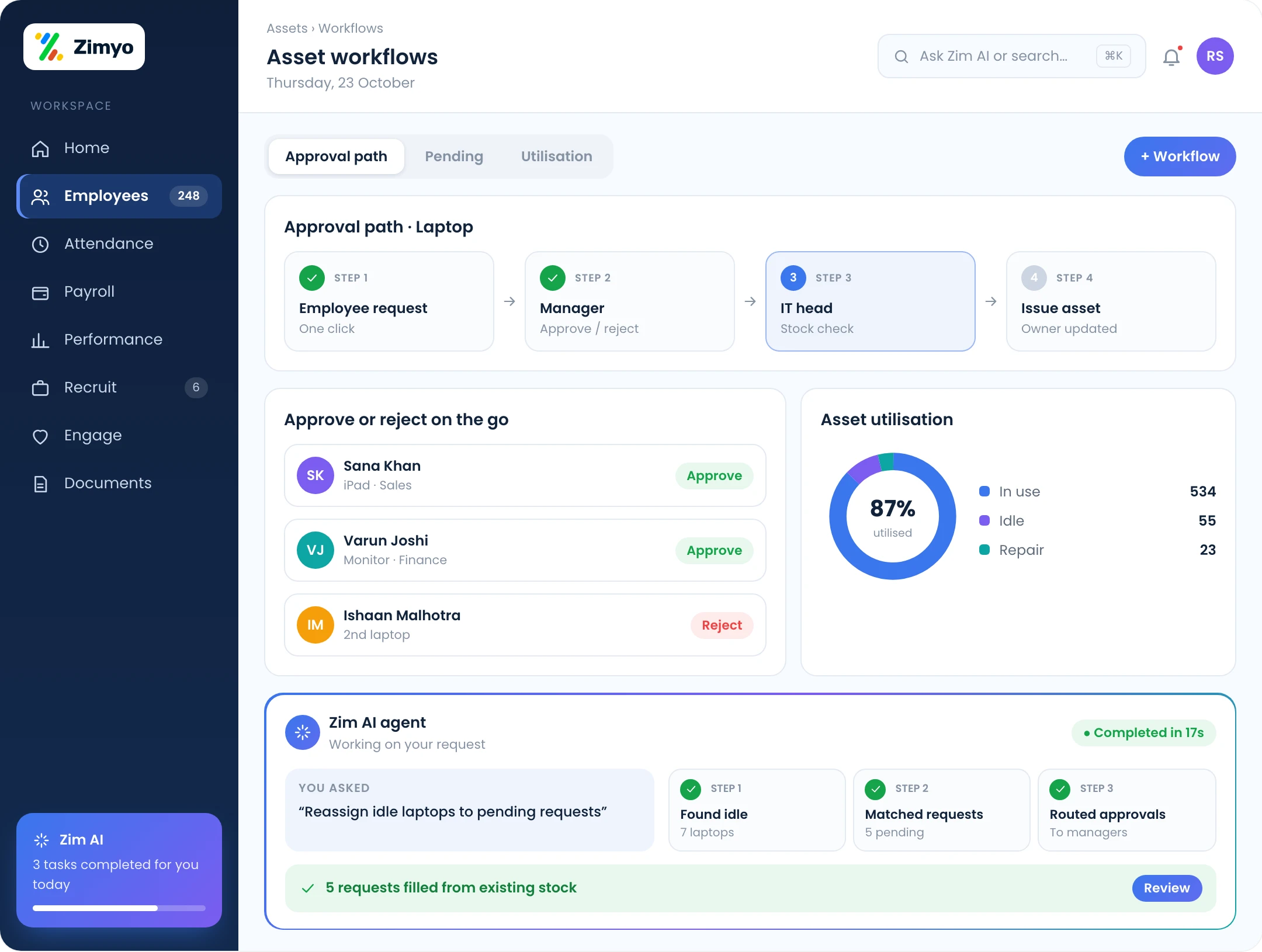Click the VJ avatar for Varun Joshi
Image resolution: width=1262 pixels, height=952 pixels.
(315, 550)
